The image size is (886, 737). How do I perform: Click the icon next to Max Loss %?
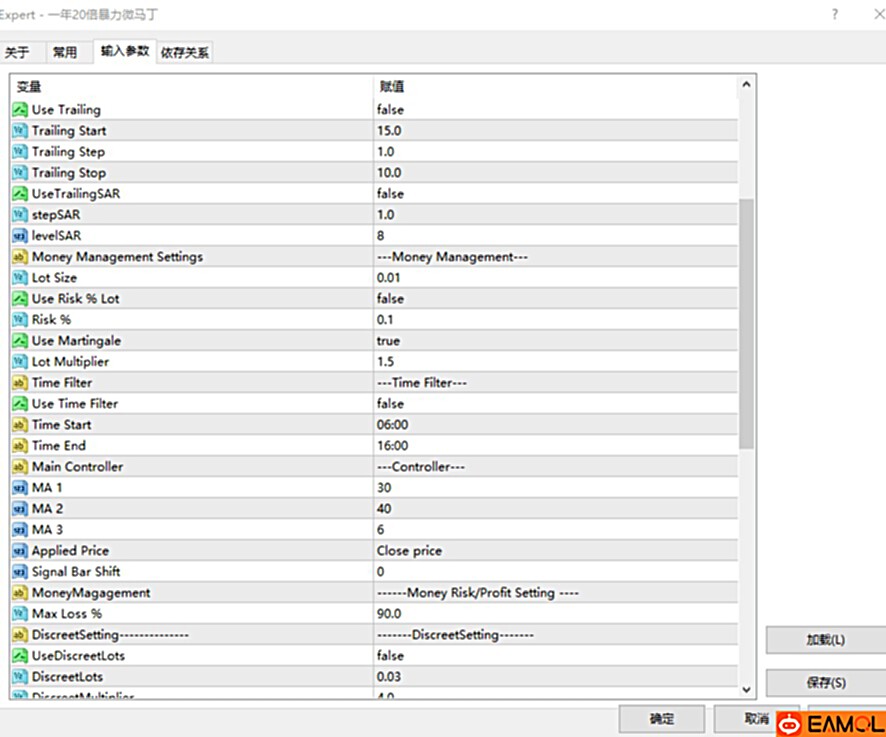20,614
